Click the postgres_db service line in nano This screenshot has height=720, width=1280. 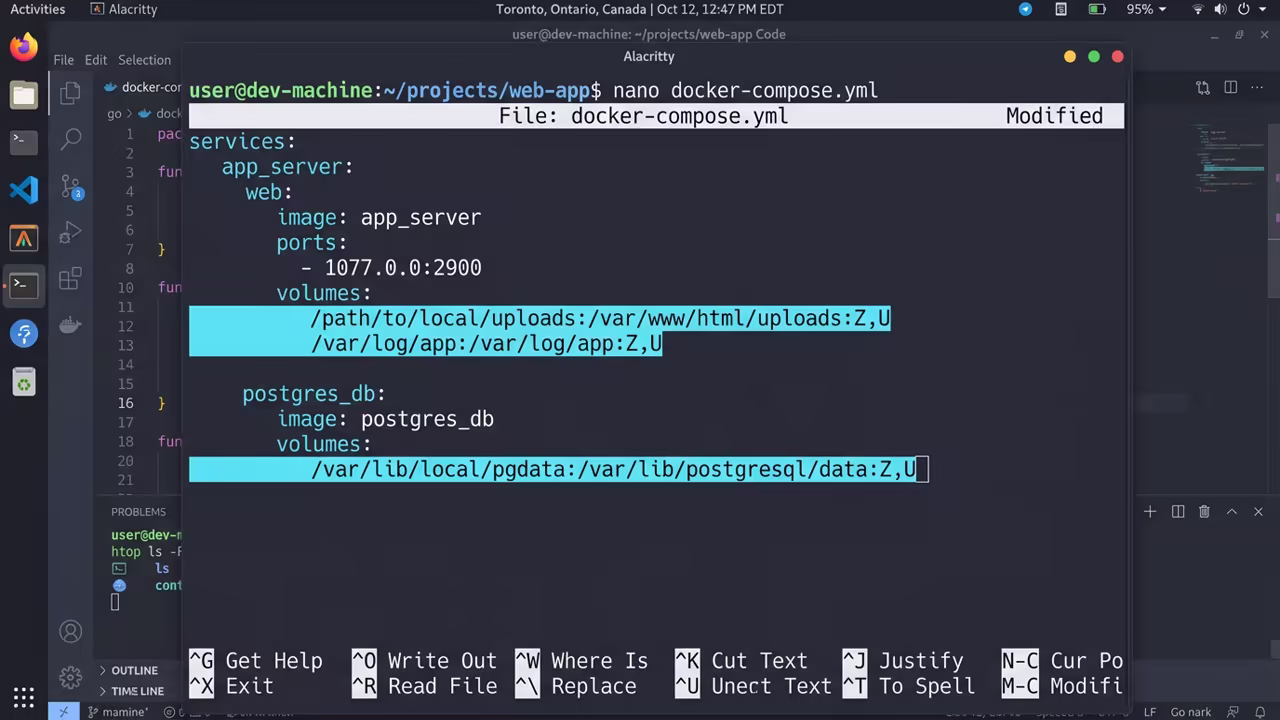[x=313, y=394]
